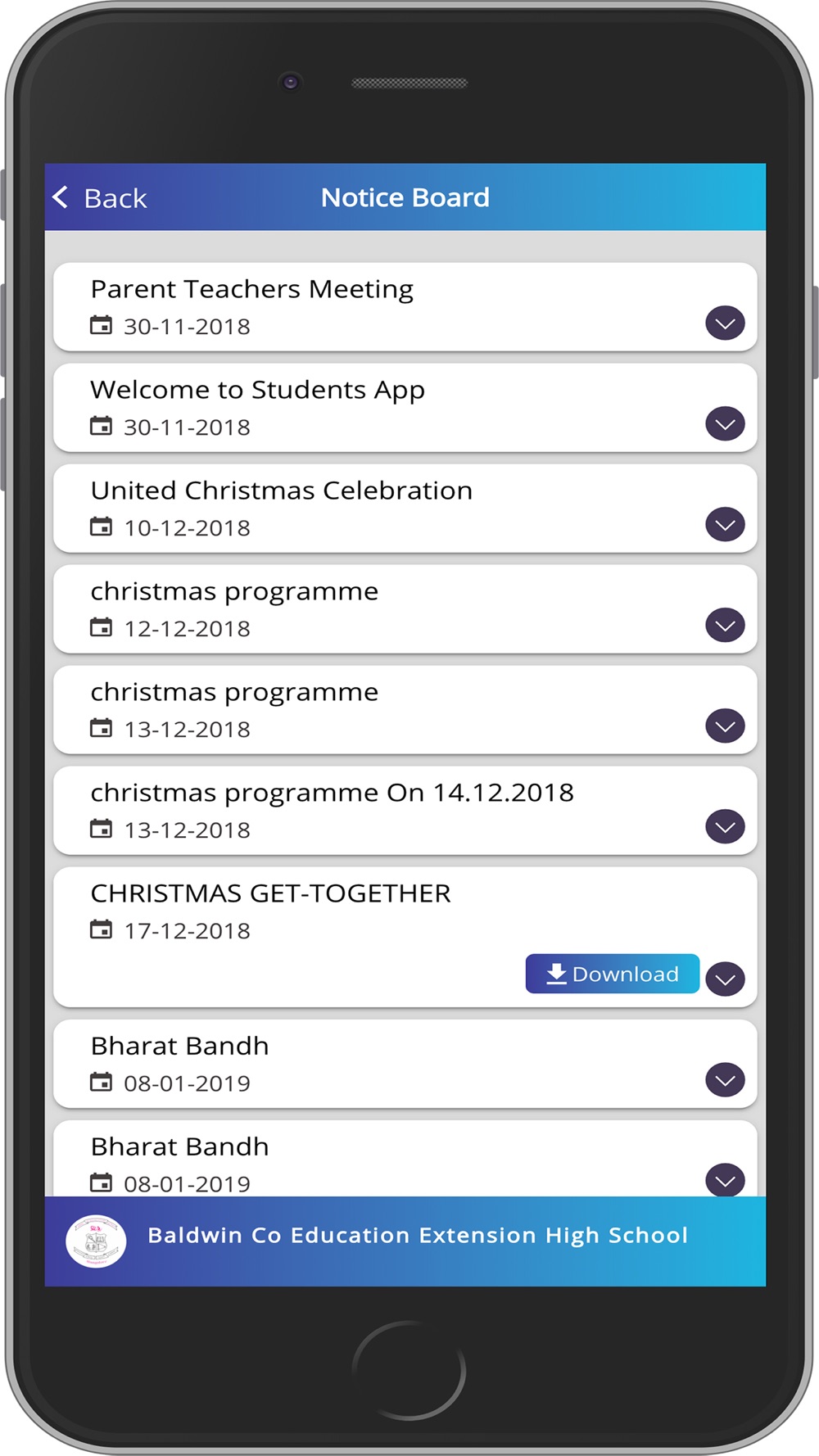Screen dimensions: 819x1456
Task: Click calendar icon beside 30-11-2018 Parent Teachers Meeting
Action: [101, 325]
